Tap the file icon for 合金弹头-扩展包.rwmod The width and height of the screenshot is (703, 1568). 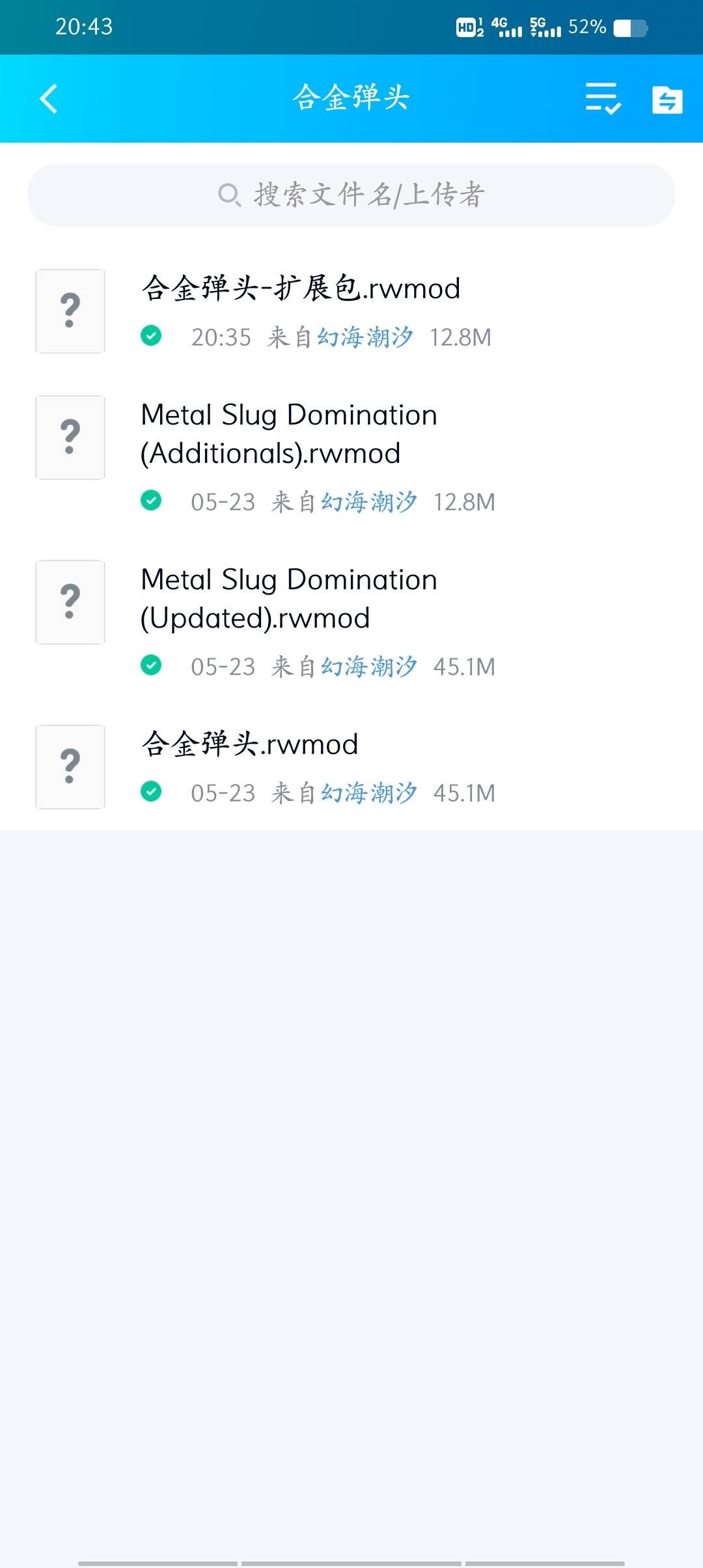(x=70, y=311)
